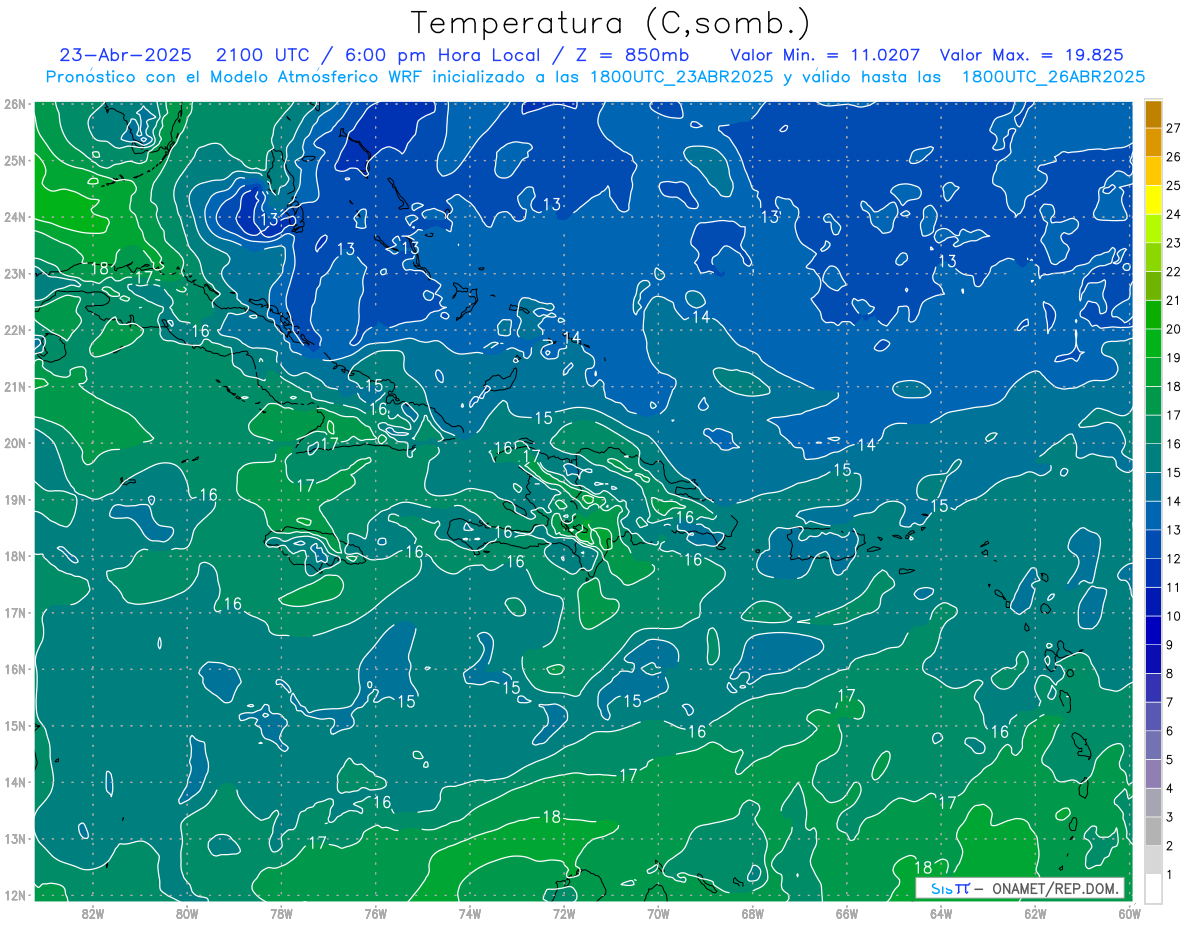Screen dimensions: 1200x927
Task: Click the title 'Temperatura (C,somb.)'
Action: pyautogui.click(x=611, y=24)
